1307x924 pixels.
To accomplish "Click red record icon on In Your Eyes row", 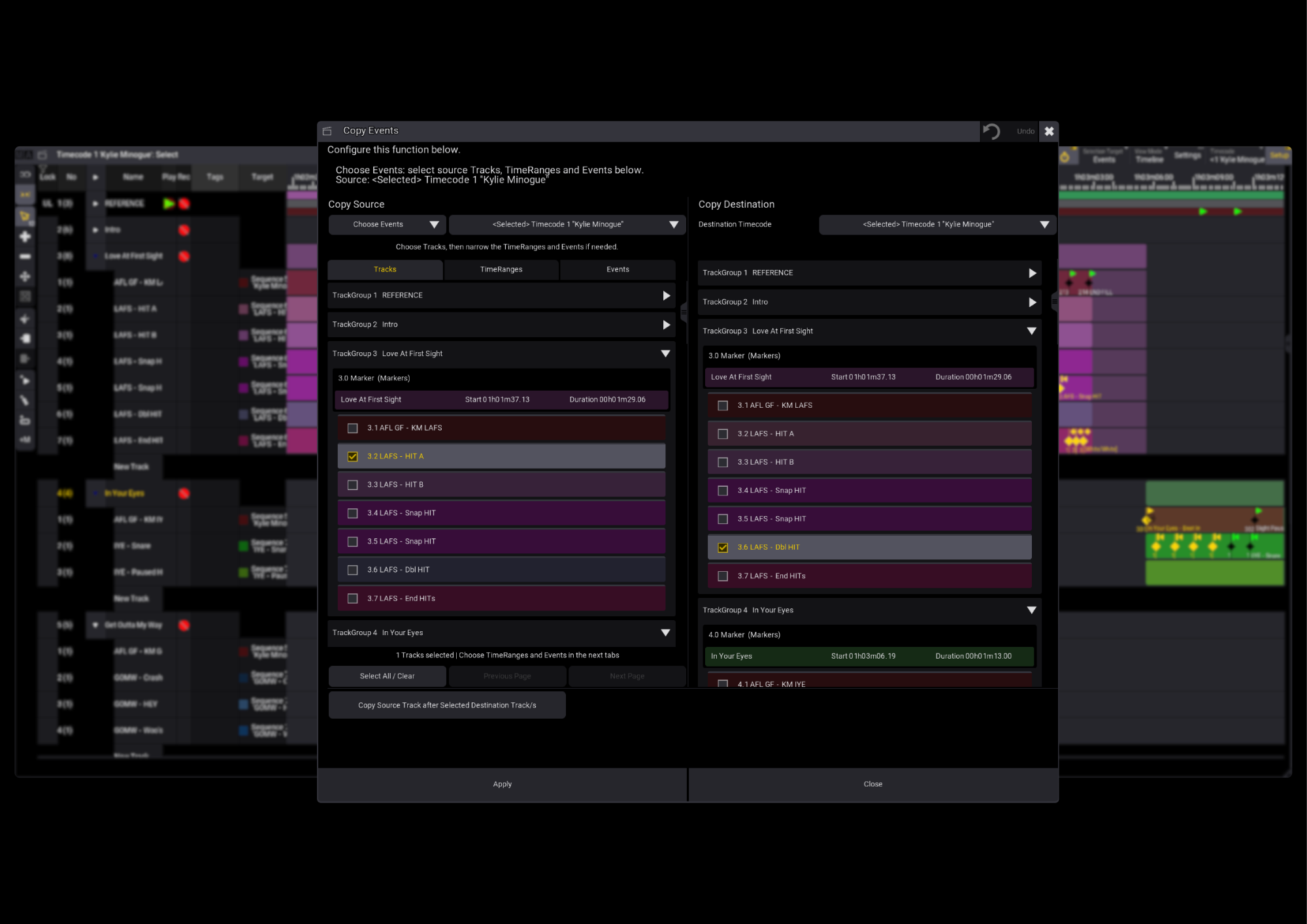I will (x=184, y=493).
